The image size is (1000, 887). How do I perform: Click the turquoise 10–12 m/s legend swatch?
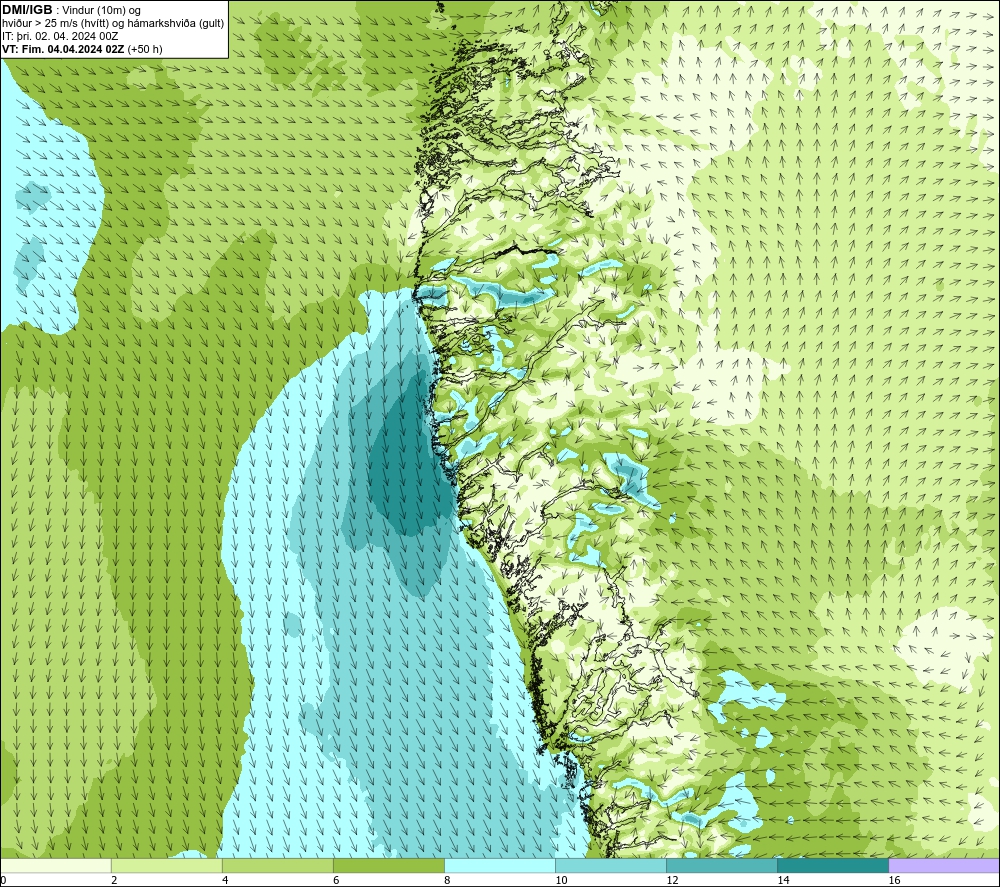coord(611,866)
